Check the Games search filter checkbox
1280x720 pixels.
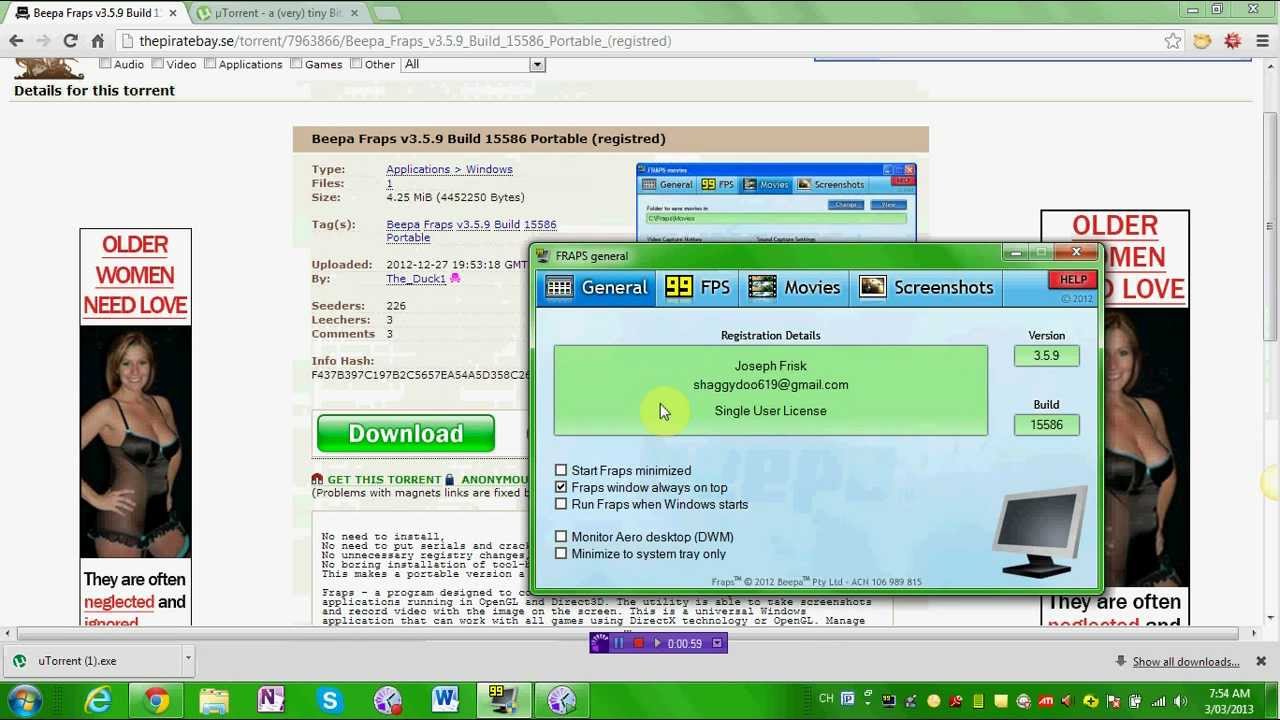tap(296, 64)
